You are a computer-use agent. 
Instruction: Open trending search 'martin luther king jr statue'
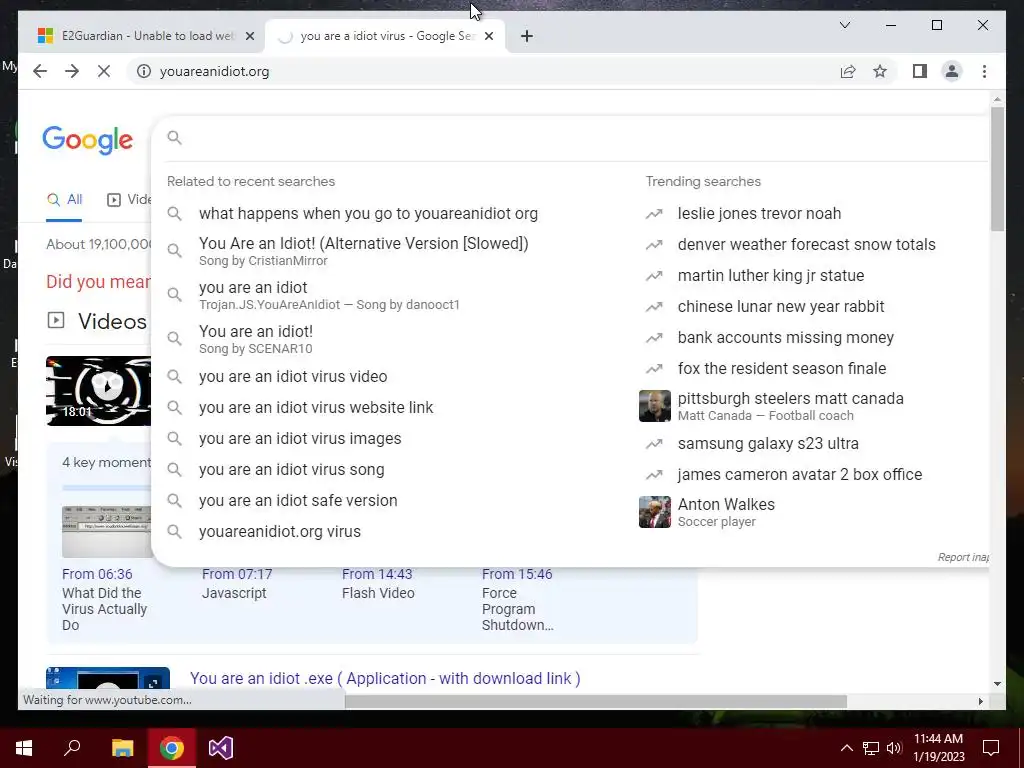[771, 276]
